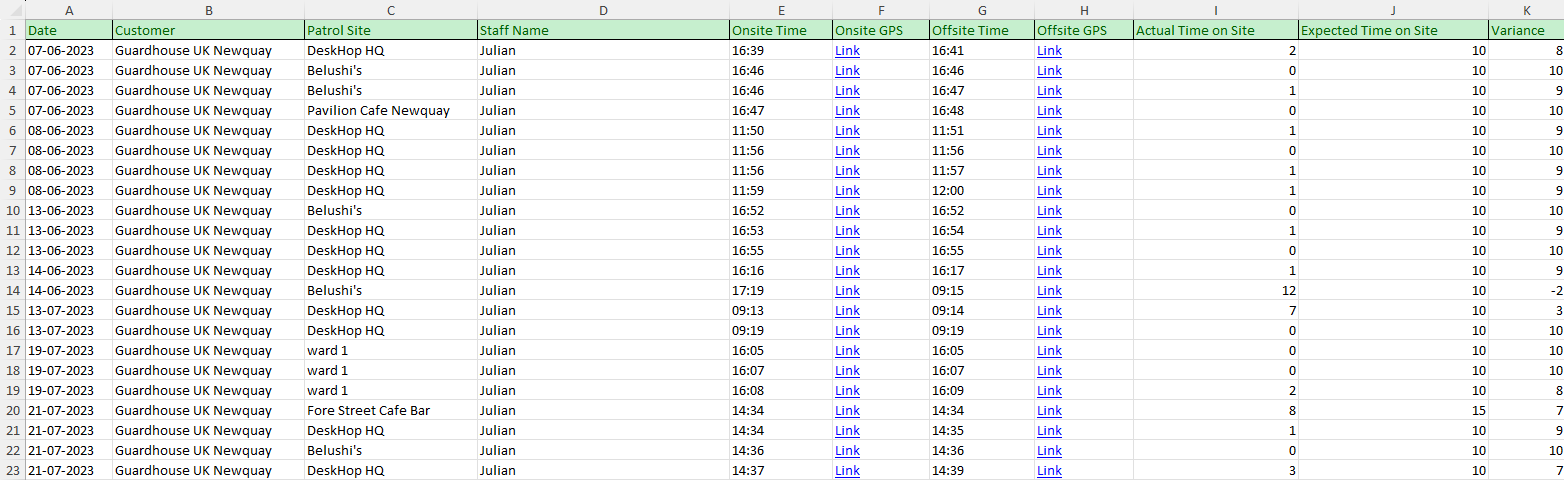Select onsite time 11:50 cell
The height and width of the screenshot is (480, 1564).
tap(781, 131)
